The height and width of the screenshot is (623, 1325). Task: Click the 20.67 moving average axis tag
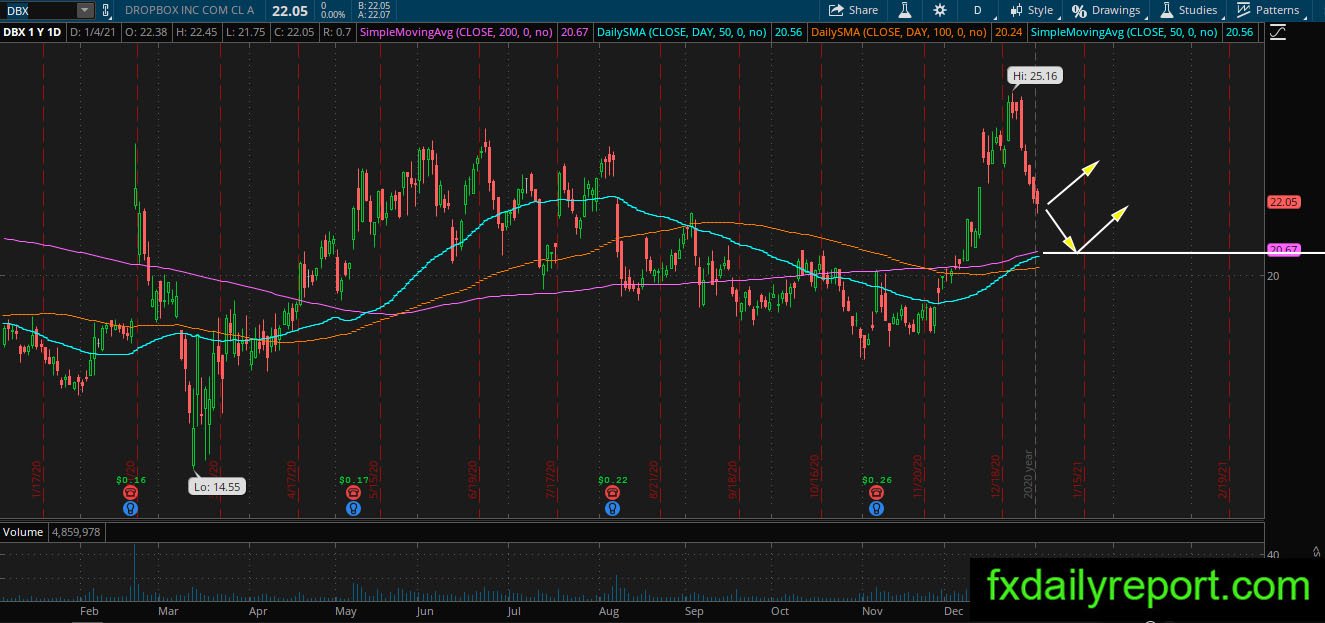[1283, 249]
